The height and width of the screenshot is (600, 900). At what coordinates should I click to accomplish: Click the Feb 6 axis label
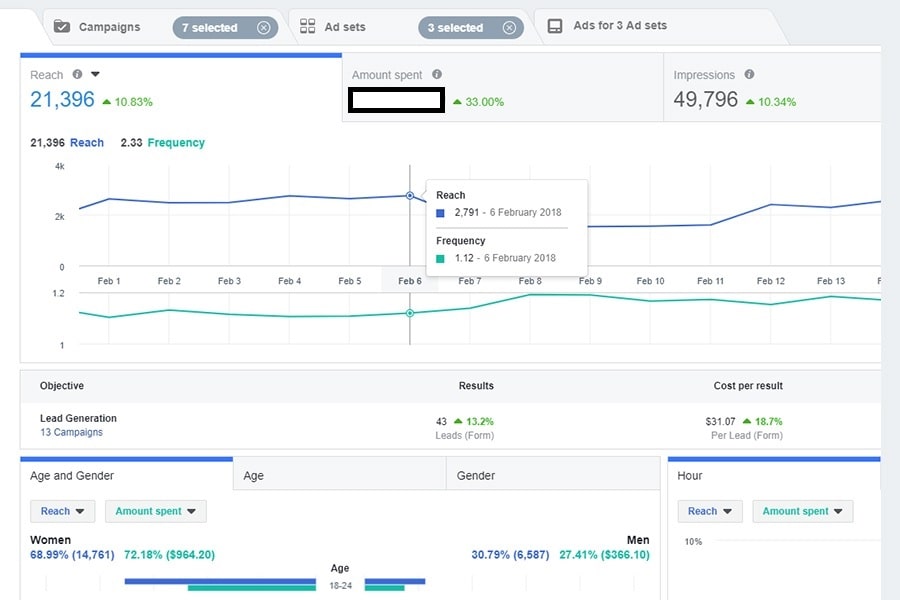pos(410,281)
